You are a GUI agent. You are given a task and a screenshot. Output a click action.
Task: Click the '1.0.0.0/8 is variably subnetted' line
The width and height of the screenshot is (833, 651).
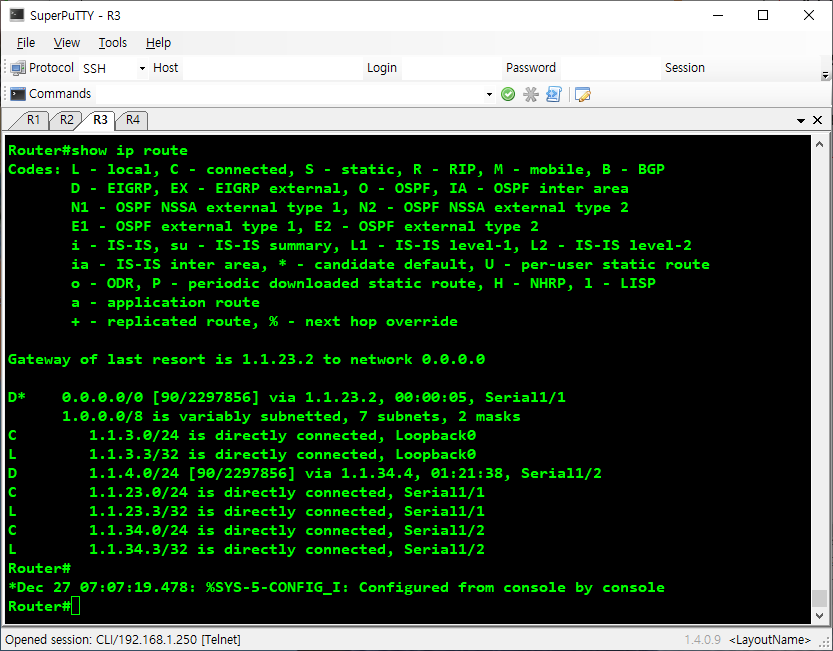tap(291, 417)
